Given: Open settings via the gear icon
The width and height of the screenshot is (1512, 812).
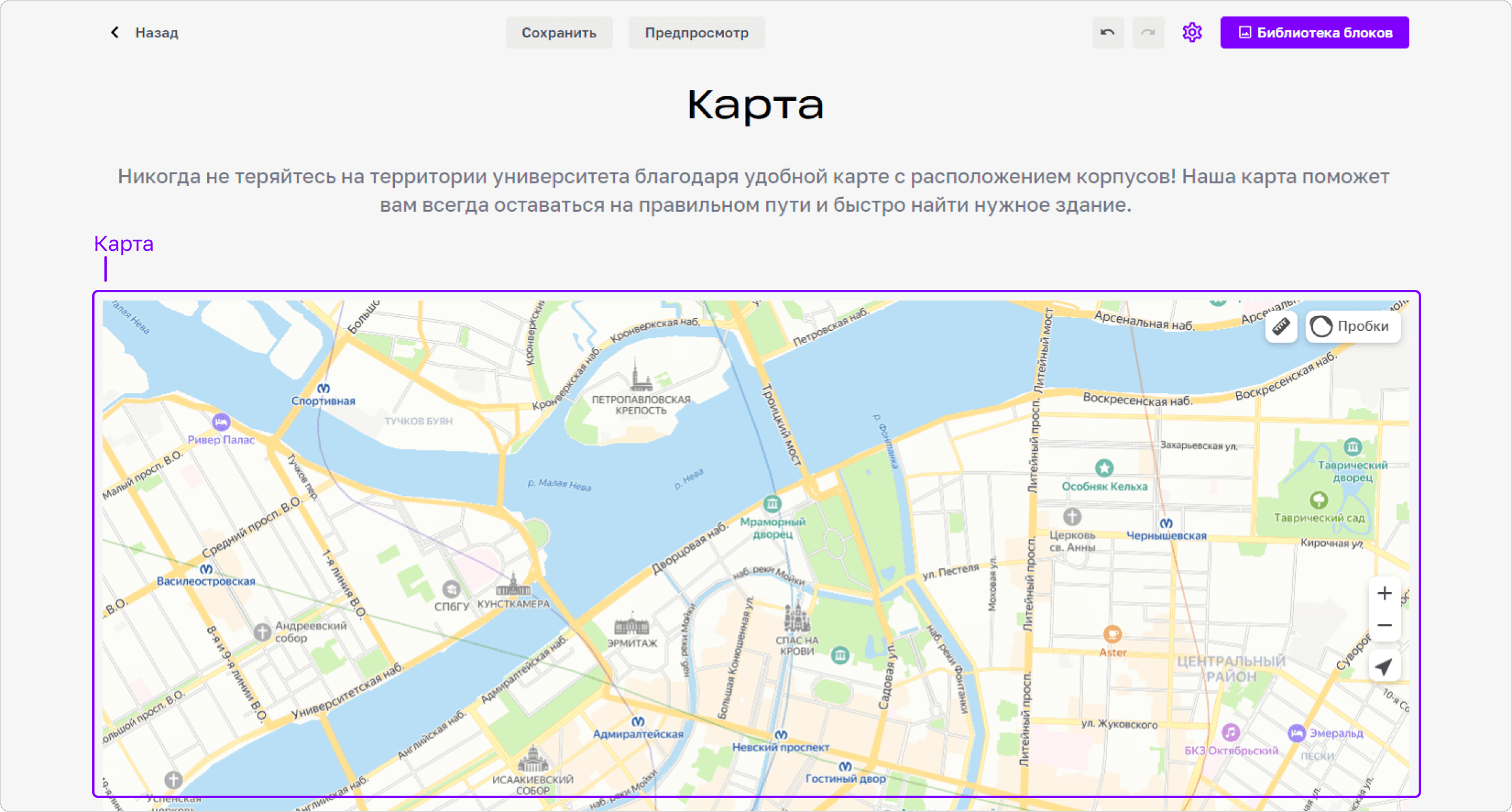Looking at the screenshot, I should click(x=1192, y=32).
